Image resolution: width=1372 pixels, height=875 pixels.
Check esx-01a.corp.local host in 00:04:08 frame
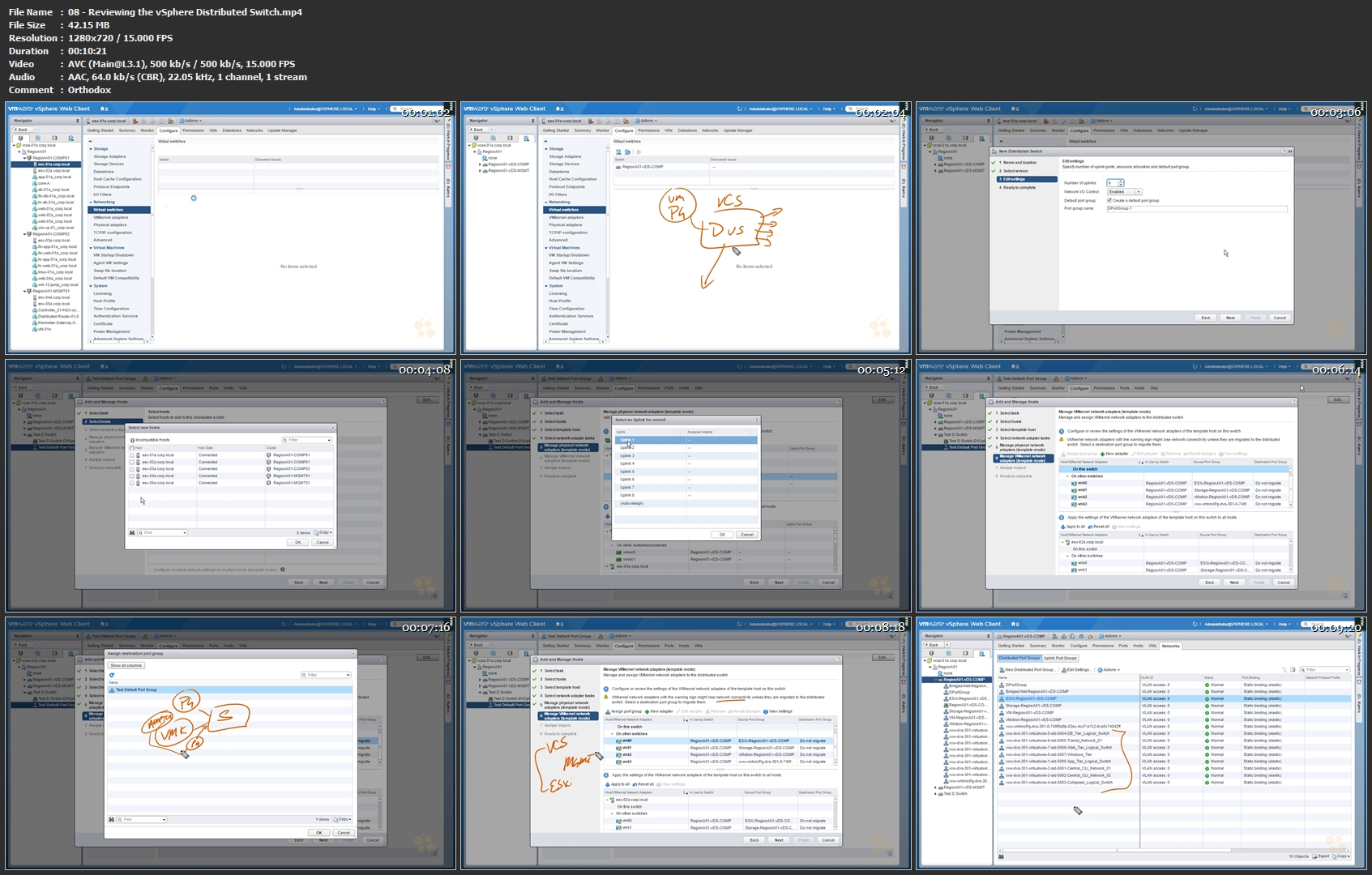coord(132,455)
